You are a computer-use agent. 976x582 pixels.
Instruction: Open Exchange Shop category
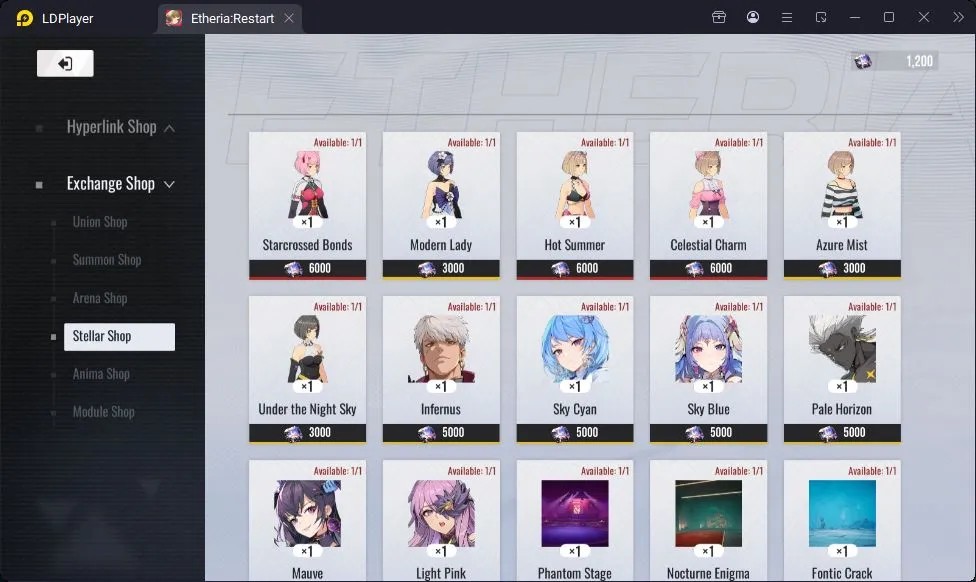pyautogui.click(x=111, y=184)
